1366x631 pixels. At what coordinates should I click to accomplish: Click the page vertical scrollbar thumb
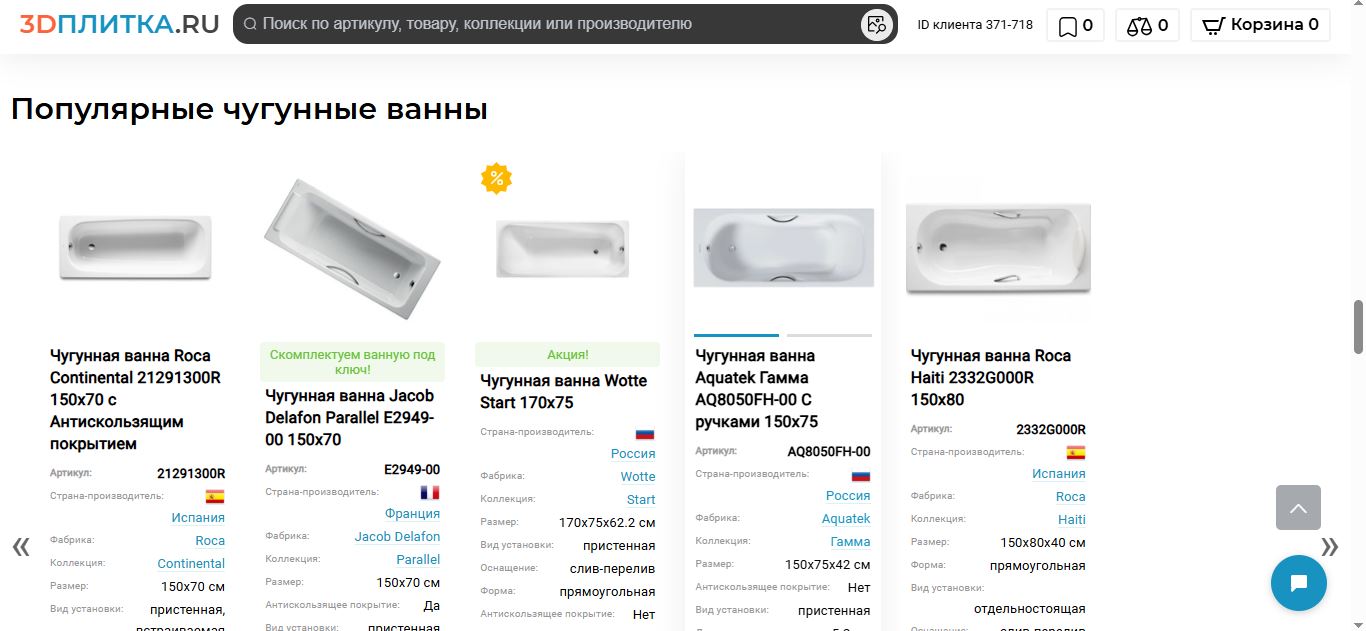pyautogui.click(x=1358, y=326)
